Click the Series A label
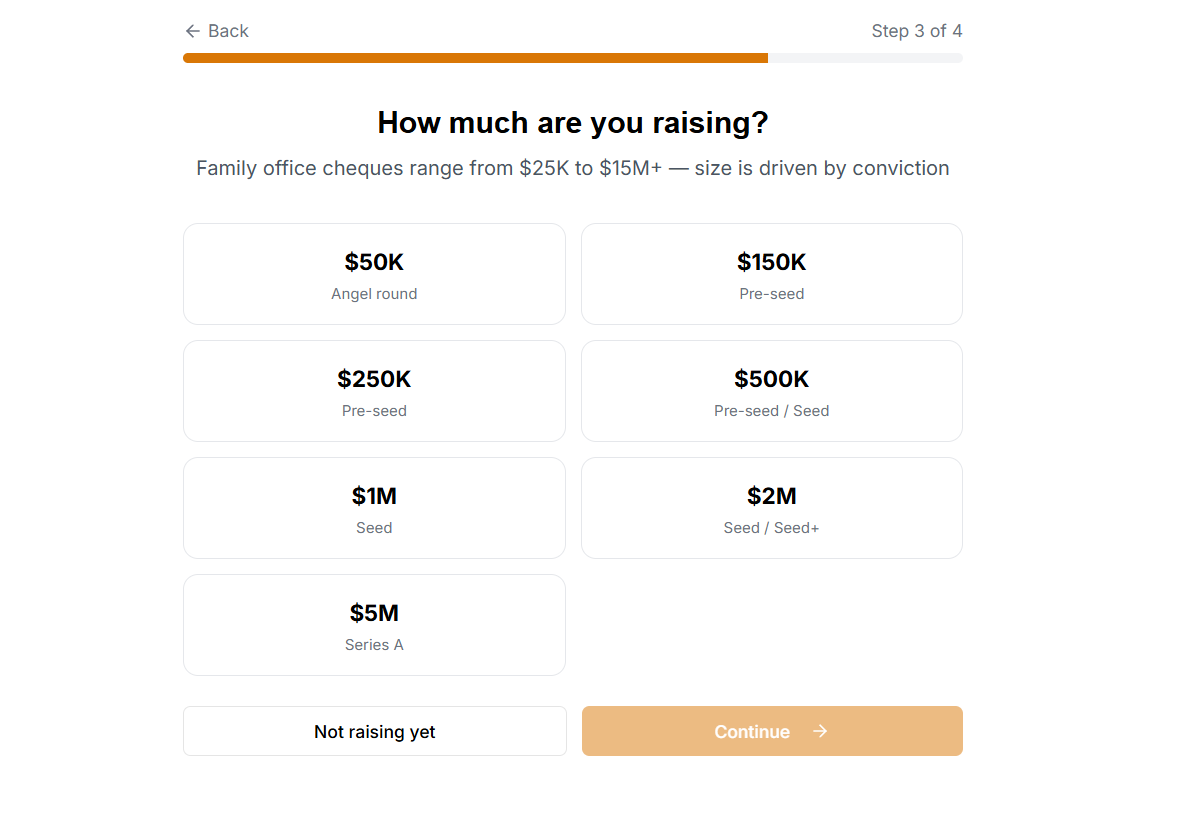This screenshot has height=816, width=1177. point(374,645)
